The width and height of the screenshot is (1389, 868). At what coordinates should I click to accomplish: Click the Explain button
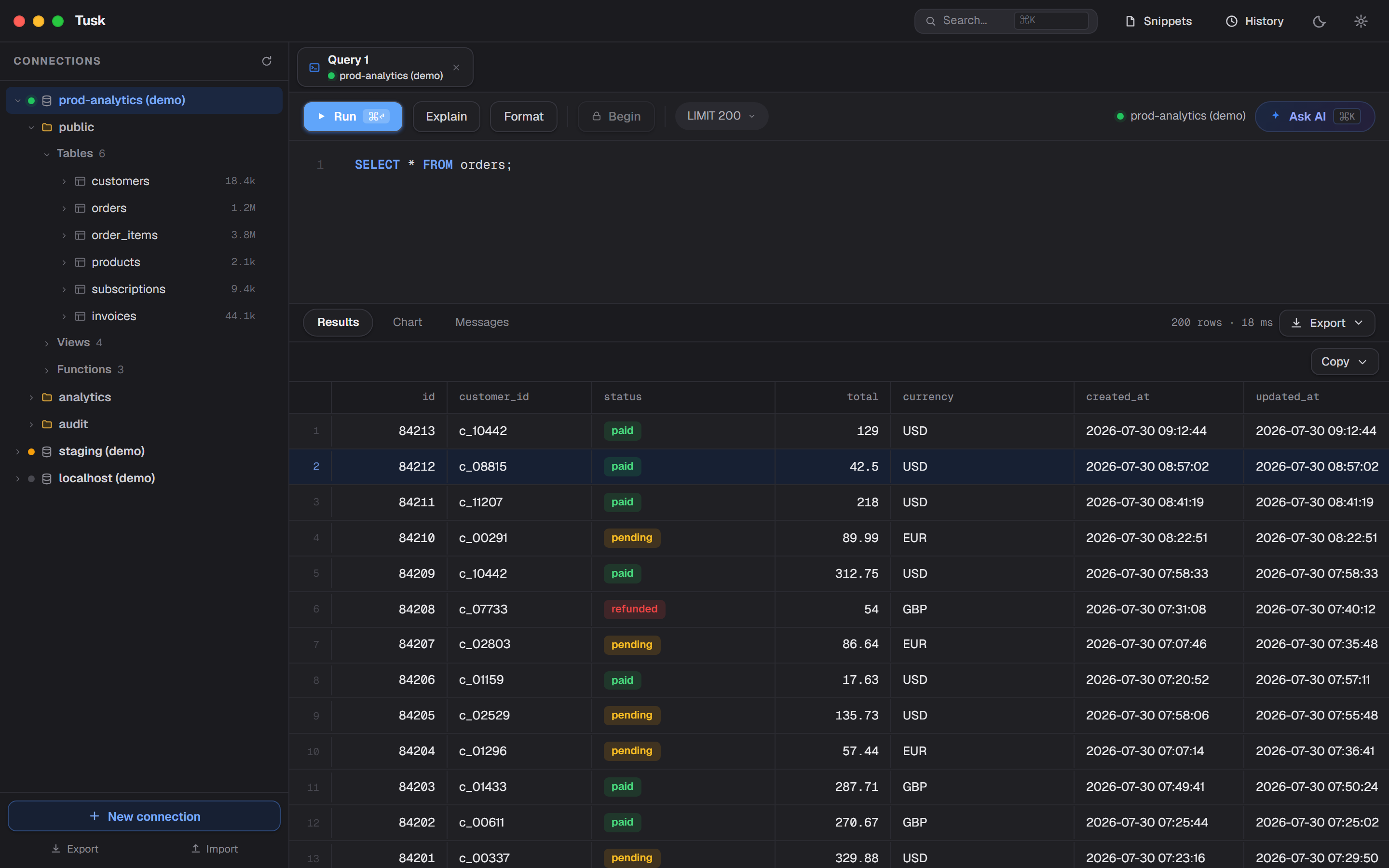click(x=447, y=117)
